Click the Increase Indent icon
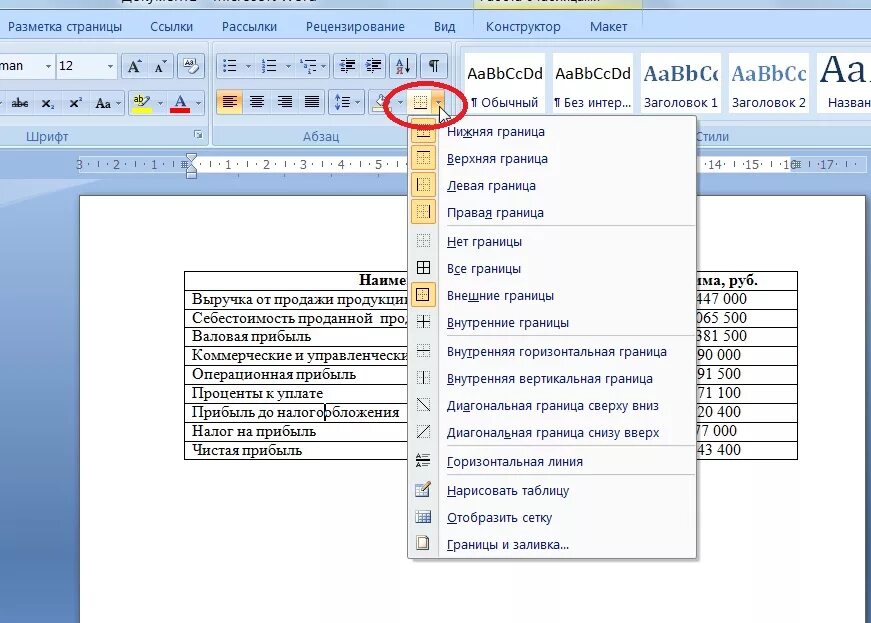The width and height of the screenshot is (871, 623). point(373,67)
